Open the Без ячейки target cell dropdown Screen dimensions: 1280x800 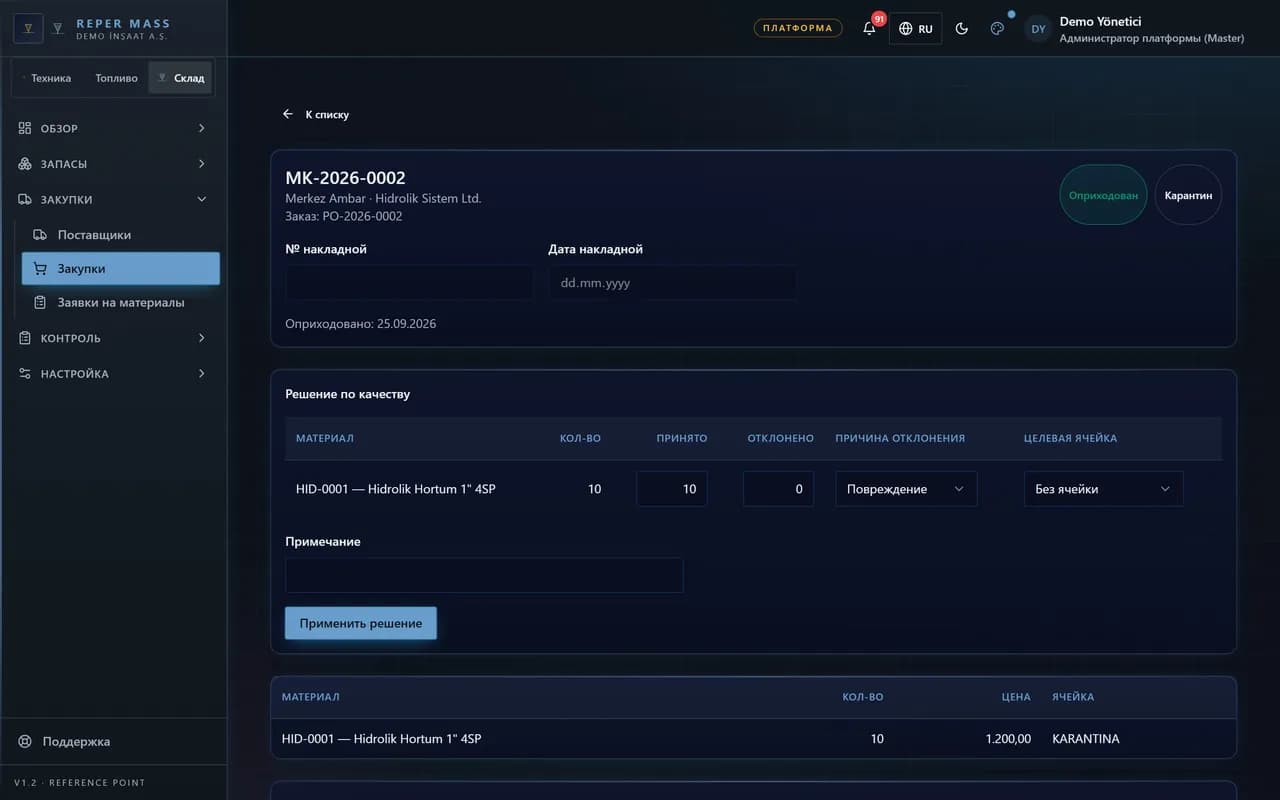pyautogui.click(x=1103, y=489)
